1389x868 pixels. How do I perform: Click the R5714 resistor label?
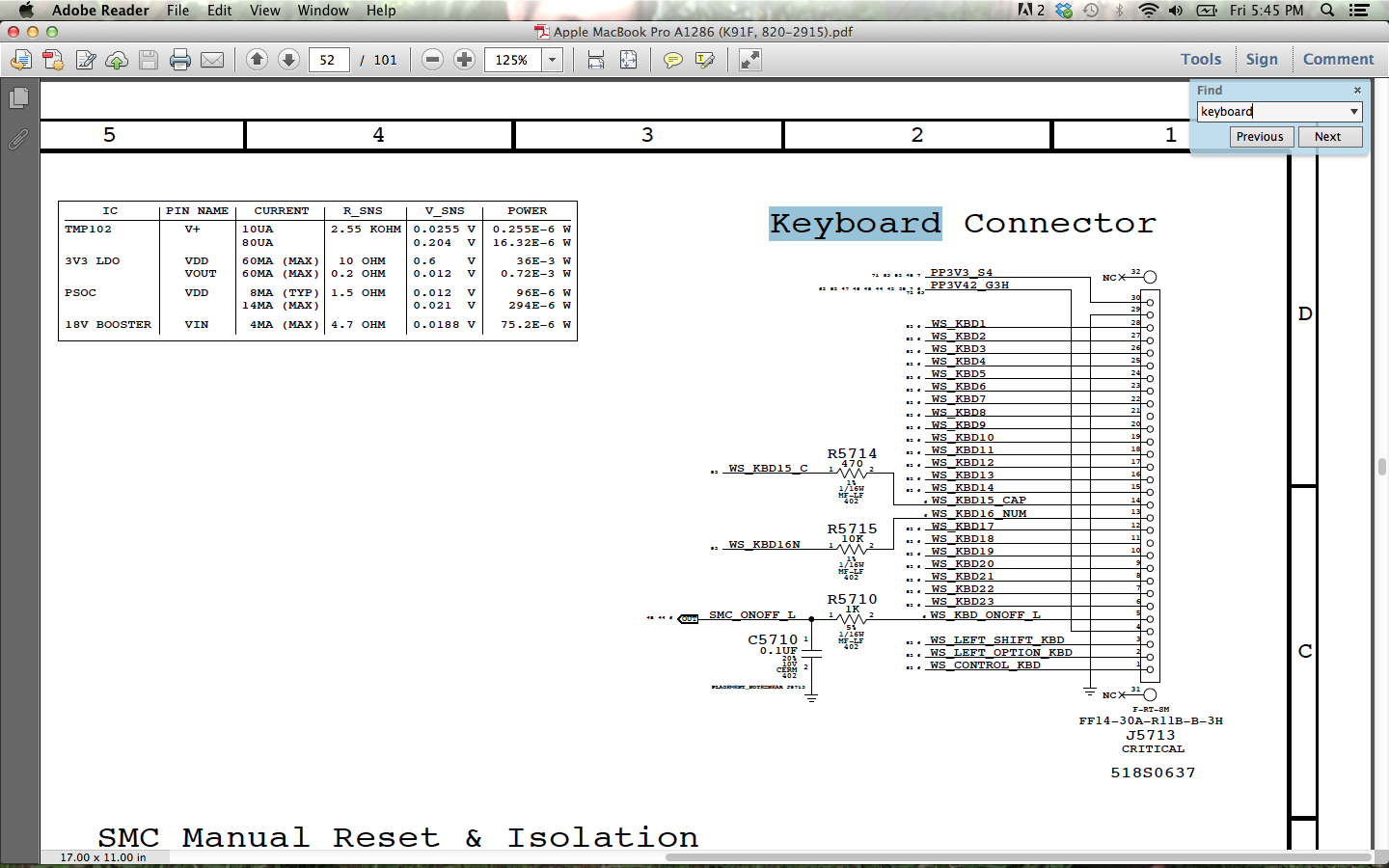(852, 453)
